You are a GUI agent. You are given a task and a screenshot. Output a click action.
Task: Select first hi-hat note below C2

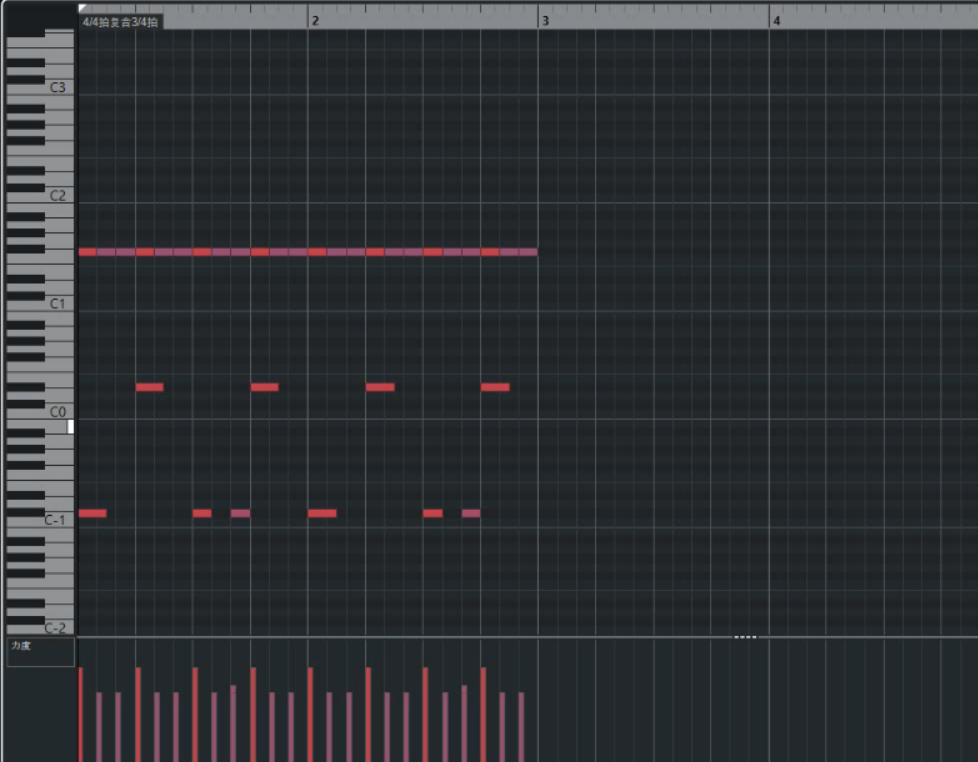point(87,252)
